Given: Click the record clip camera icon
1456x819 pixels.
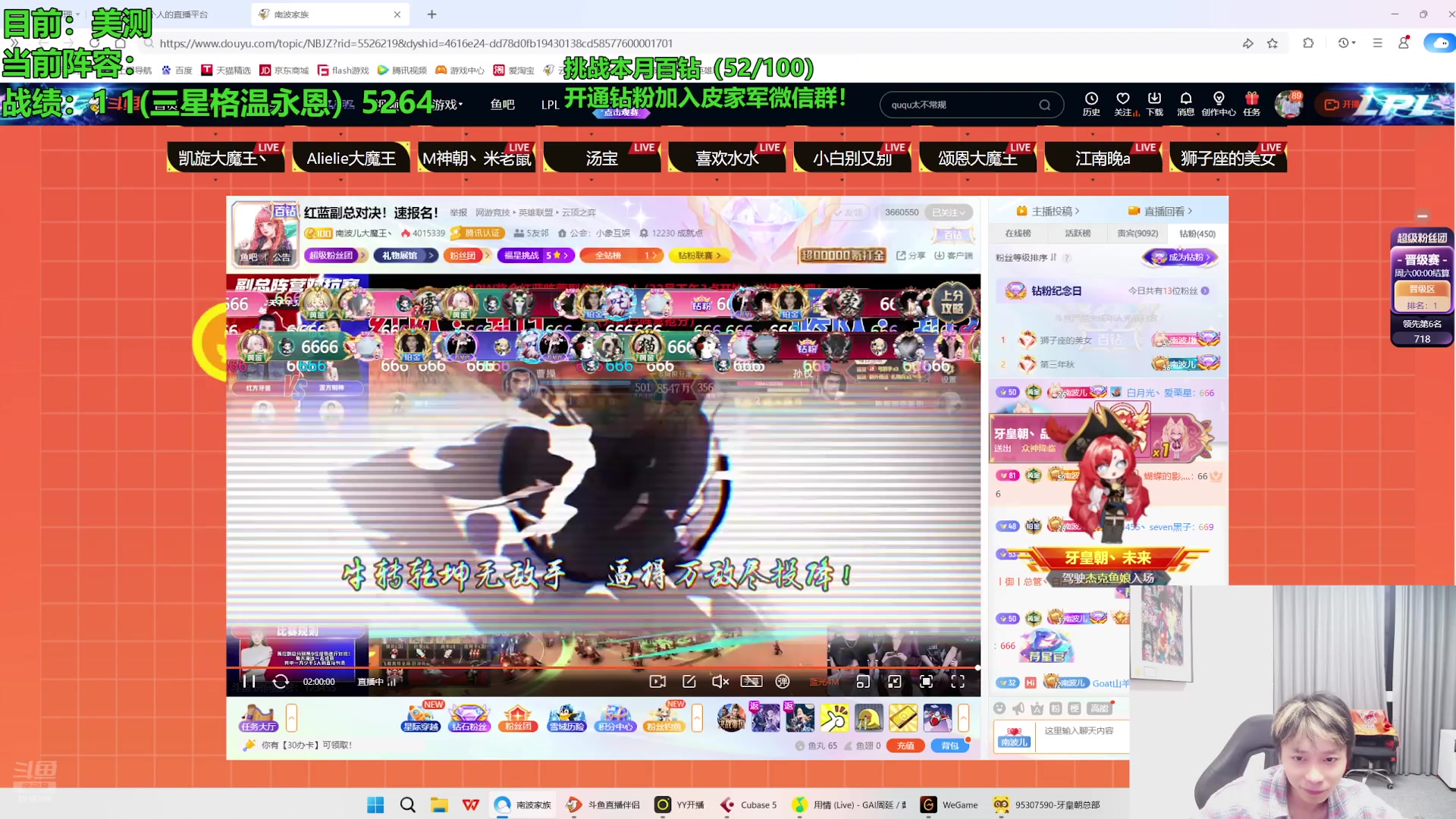Looking at the screenshot, I should point(657,681).
